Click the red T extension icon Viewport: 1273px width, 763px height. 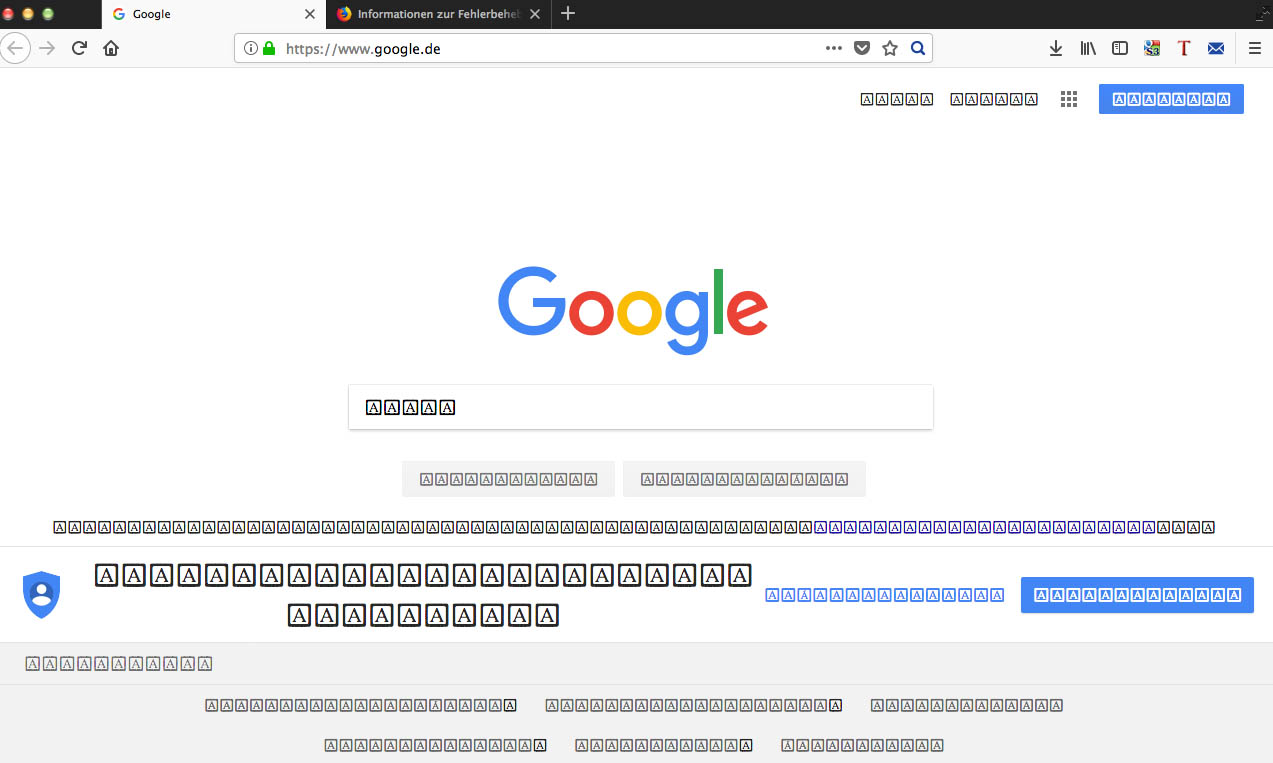point(1184,48)
